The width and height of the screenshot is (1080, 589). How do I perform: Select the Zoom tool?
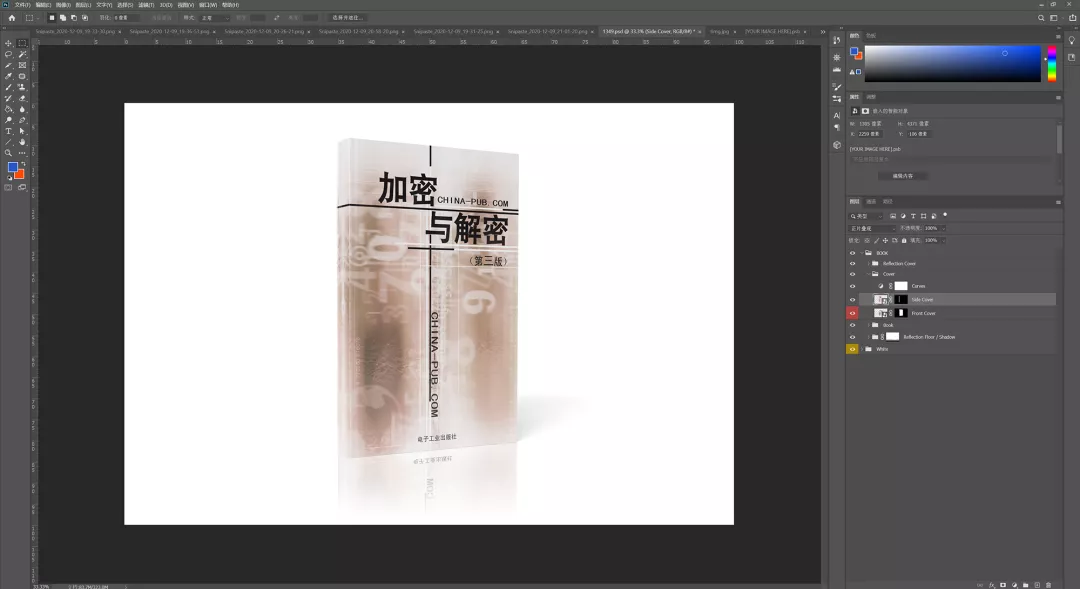8,153
